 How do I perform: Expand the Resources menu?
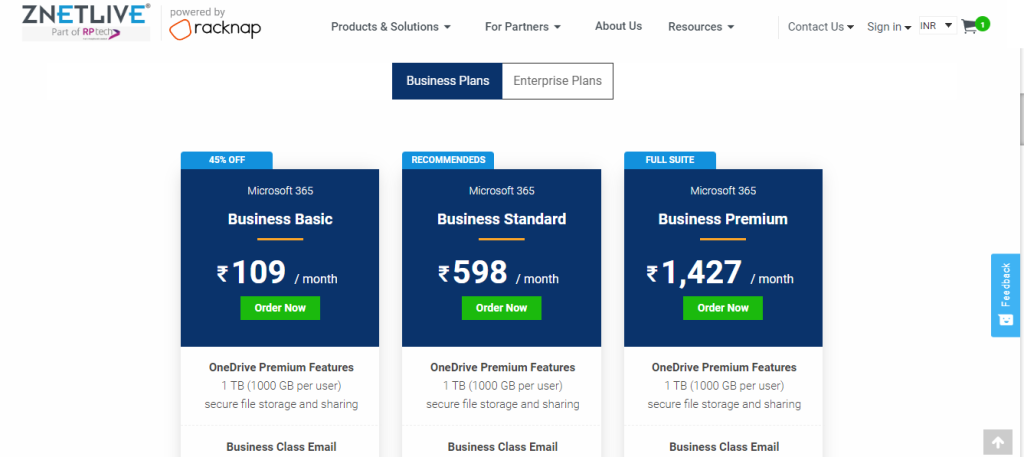701,27
